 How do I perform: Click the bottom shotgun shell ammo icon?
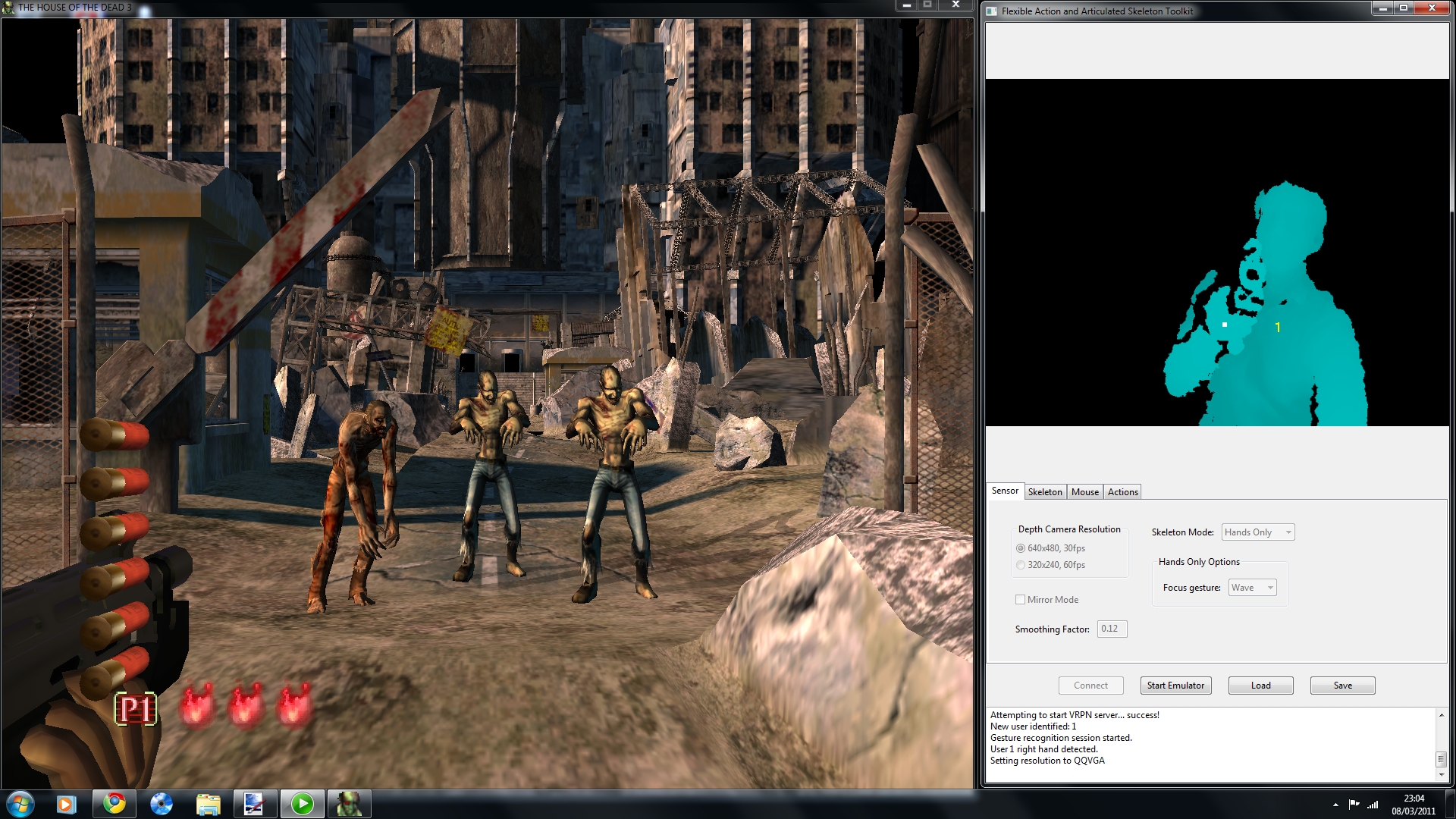click(115, 673)
